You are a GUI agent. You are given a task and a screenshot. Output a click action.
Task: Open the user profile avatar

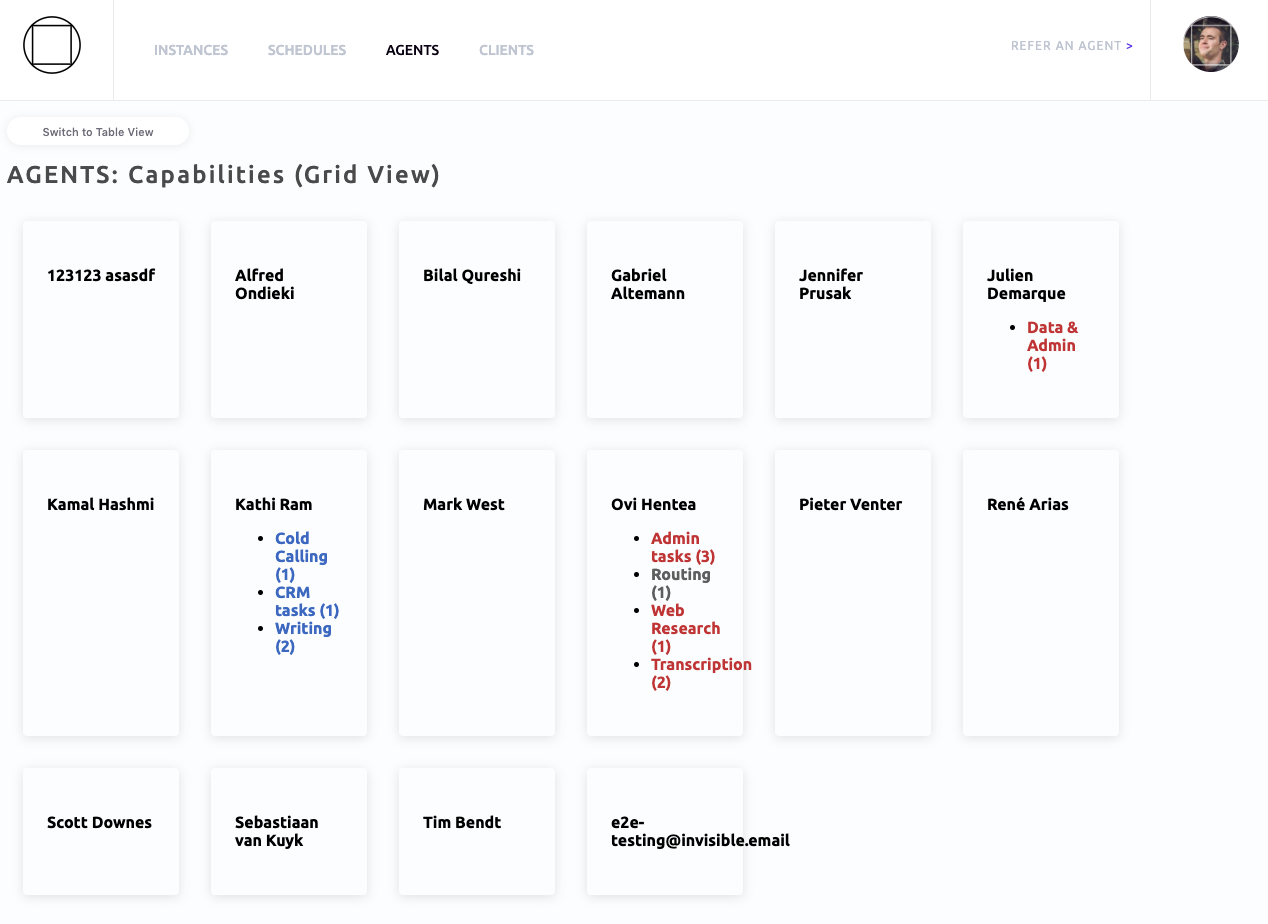[1210, 45]
